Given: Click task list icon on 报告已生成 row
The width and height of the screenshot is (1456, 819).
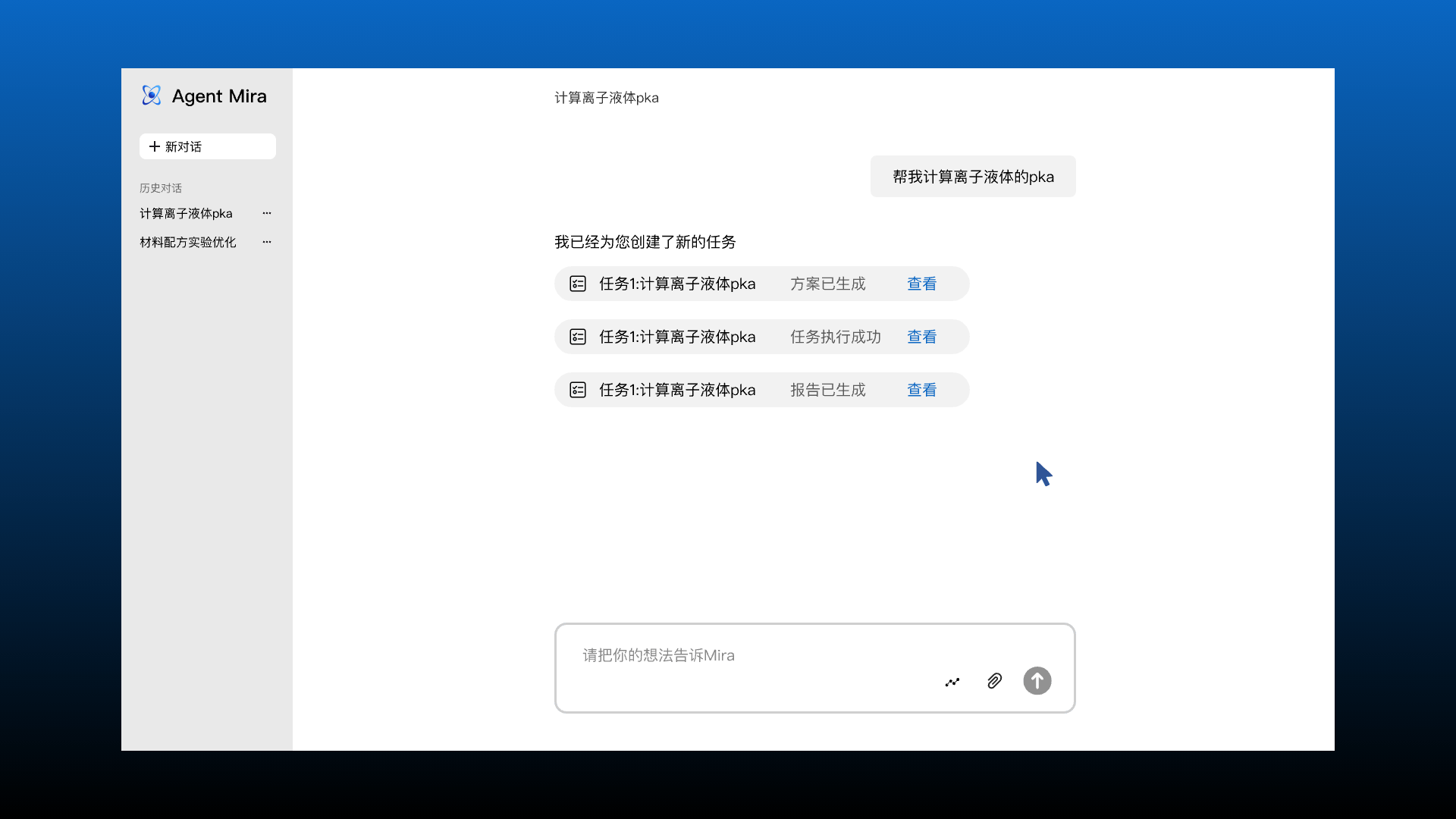Looking at the screenshot, I should pos(578,390).
